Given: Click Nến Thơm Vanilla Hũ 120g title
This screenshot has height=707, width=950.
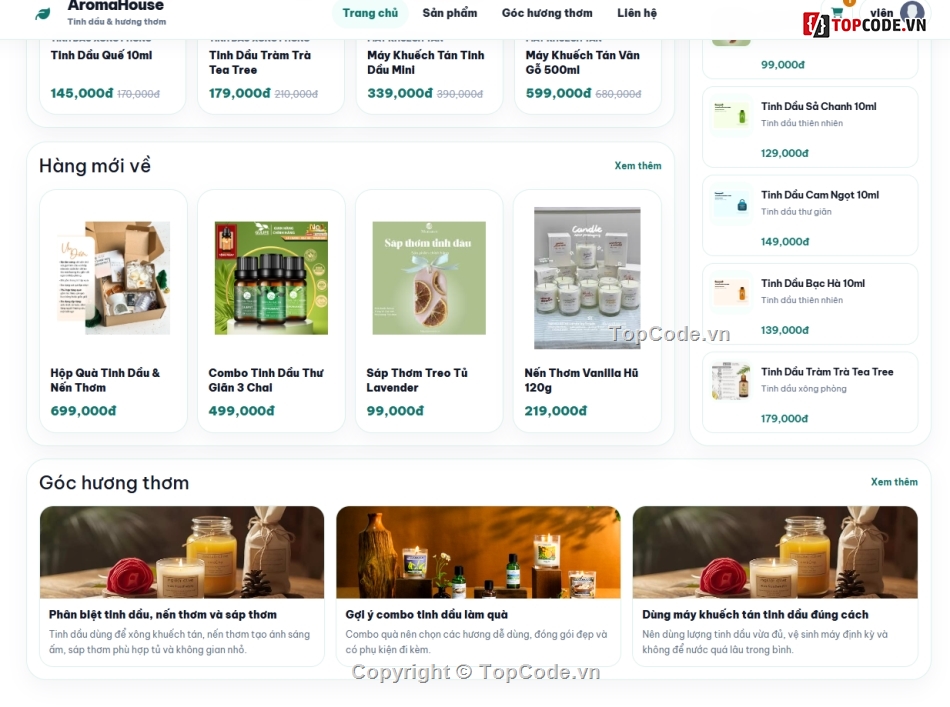Looking at the screenshot, I should 581,380.
